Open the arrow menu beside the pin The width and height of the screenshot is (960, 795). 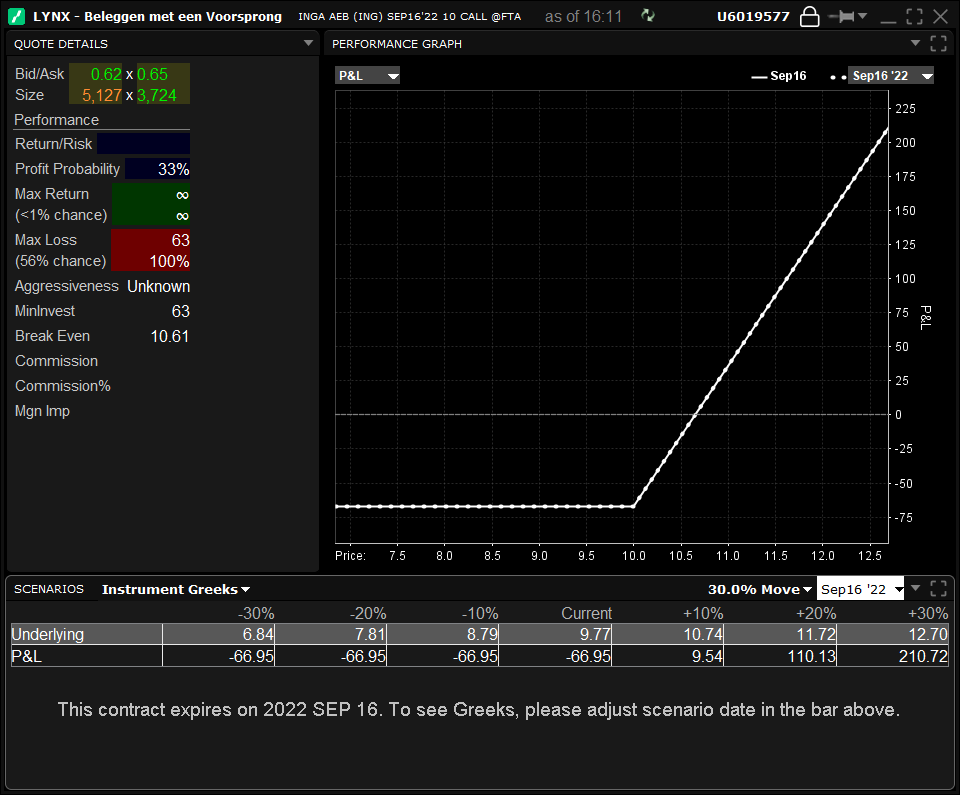click(x=863, y=16)
